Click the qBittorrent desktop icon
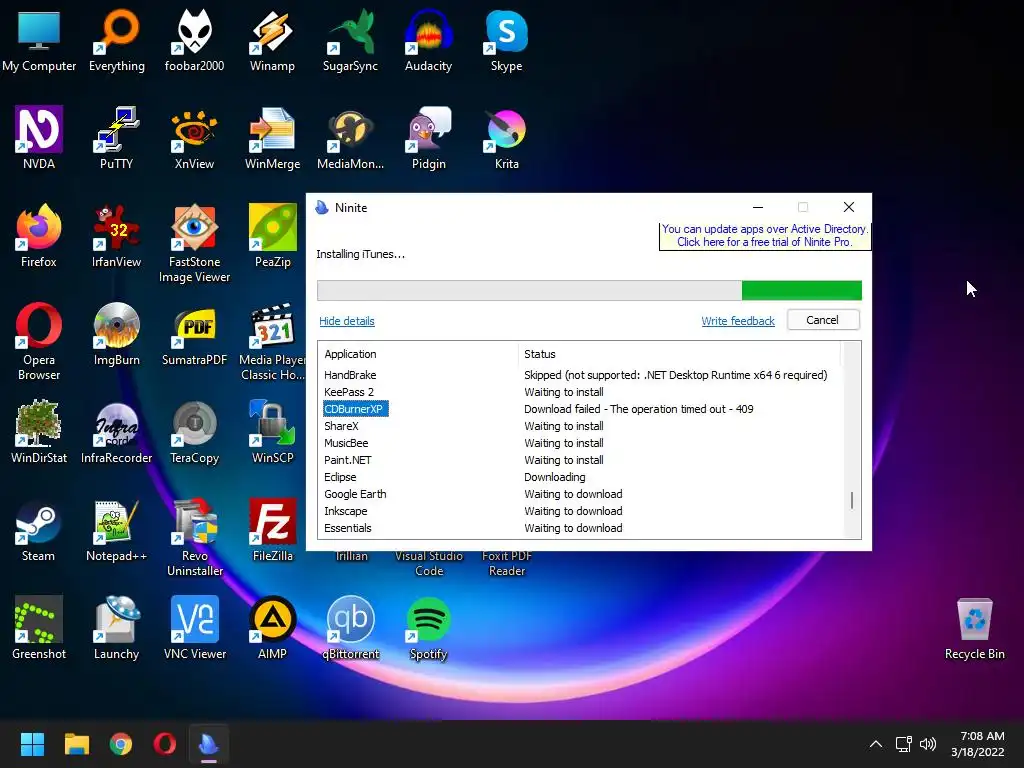The width and height of the screenshot is (1024, 768). point(351,628)
